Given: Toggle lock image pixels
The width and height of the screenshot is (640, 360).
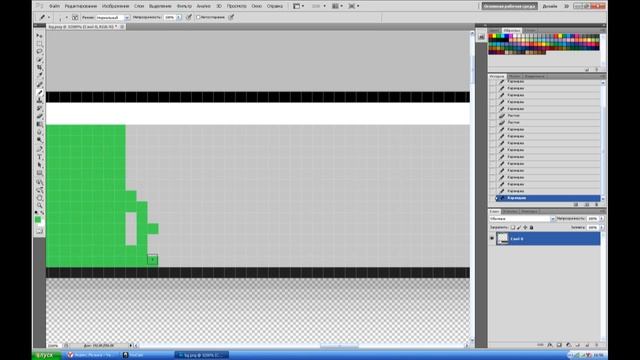Looking at the screenshot, I should point(519,227).
